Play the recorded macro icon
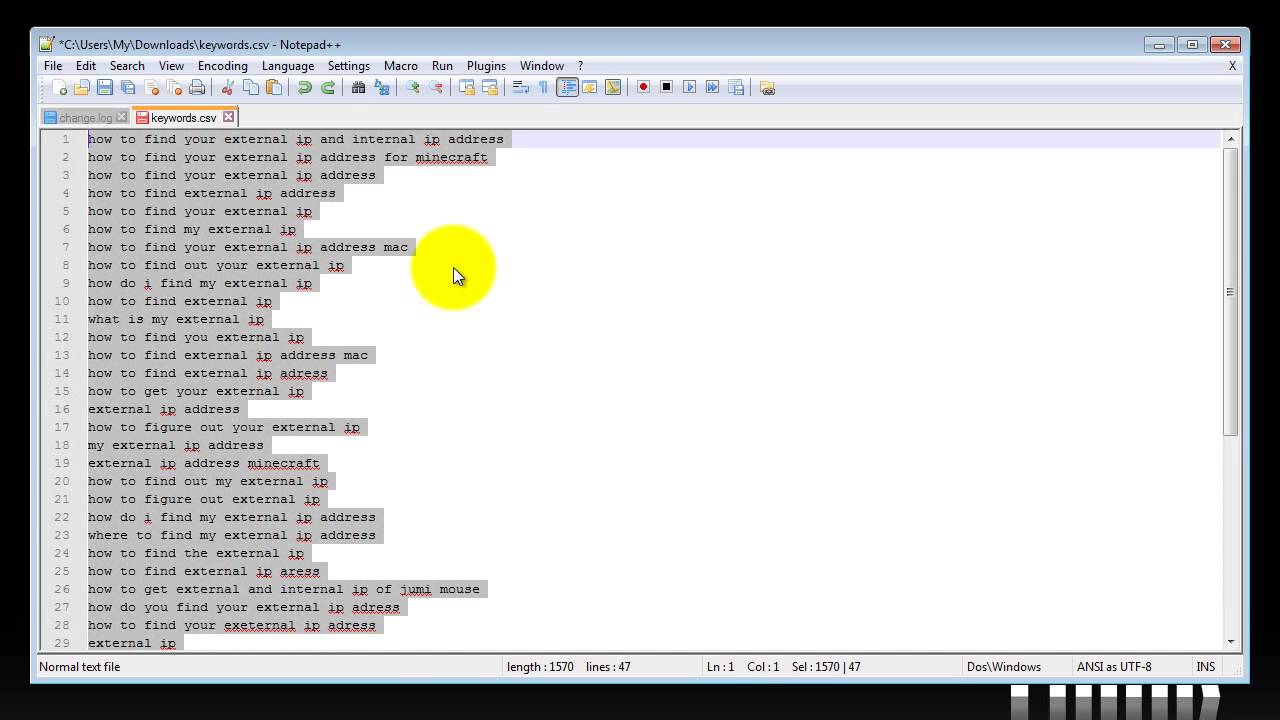The image size is (1280, 720). point(689,88)
